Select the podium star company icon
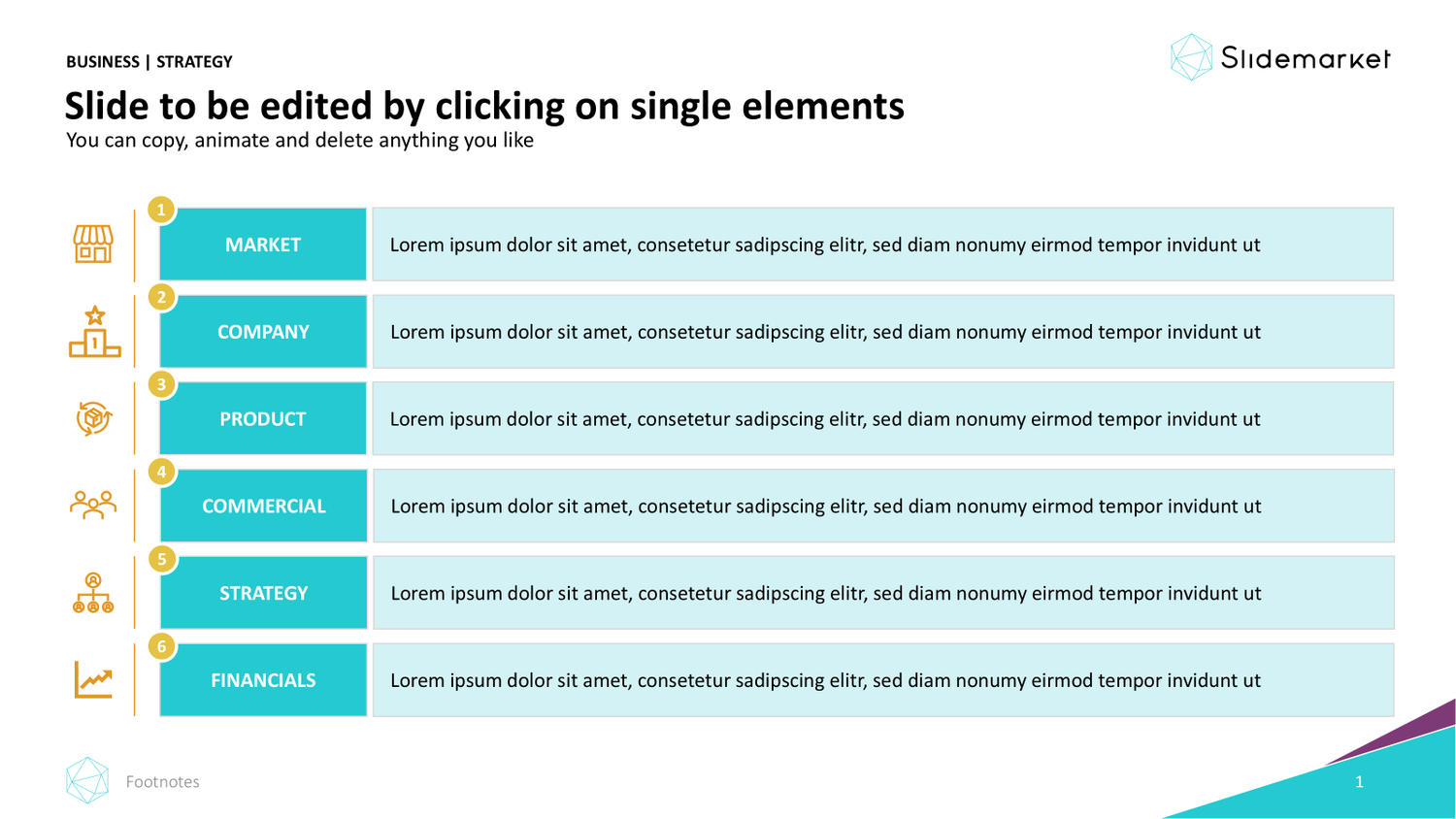 coord(94,332)
